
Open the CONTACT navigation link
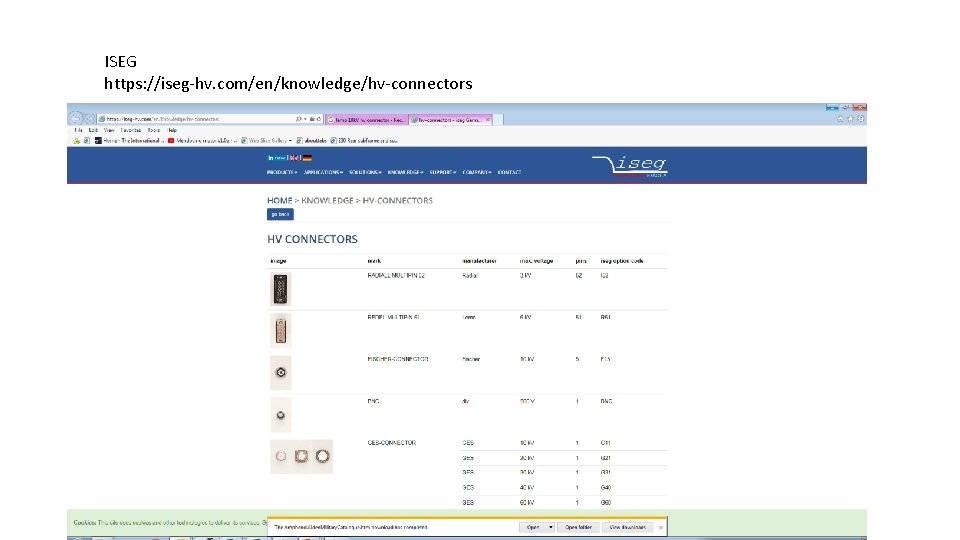tap(509, 173)
